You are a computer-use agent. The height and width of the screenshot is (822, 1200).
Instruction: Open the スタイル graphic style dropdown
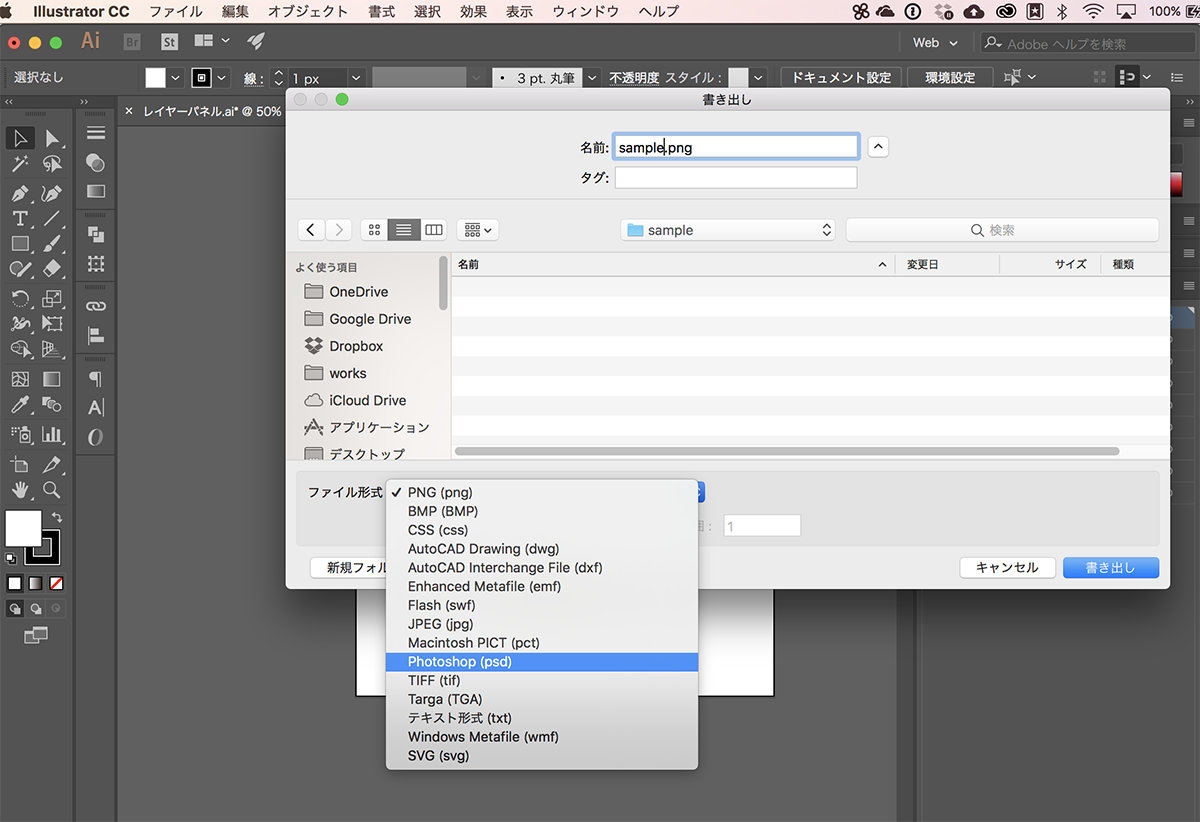tap(758, 78)
